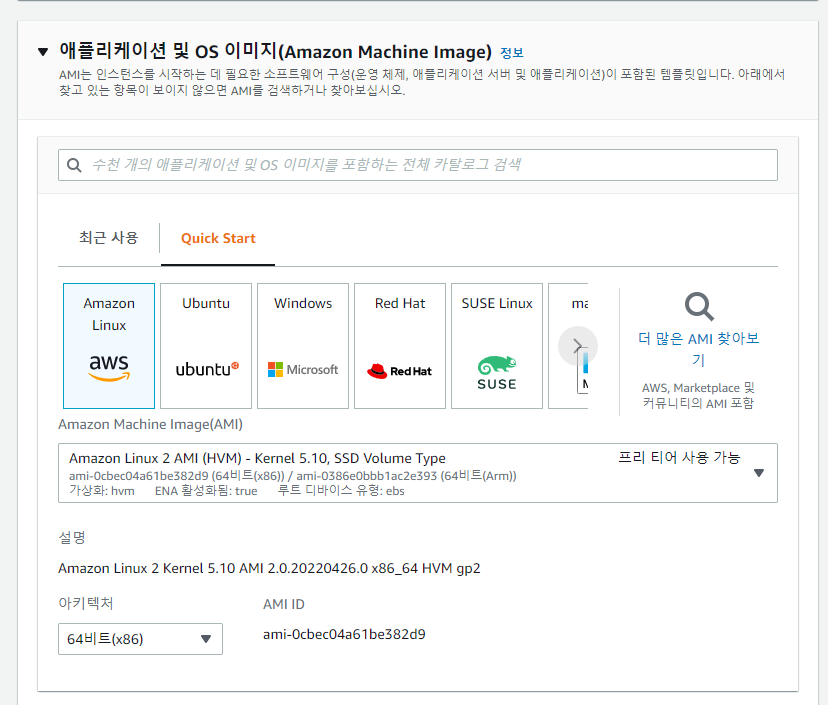This screenshot has width=828, height=705.
Task: Click the SUSE chameleon logo
Action: (x=497, y=373)
